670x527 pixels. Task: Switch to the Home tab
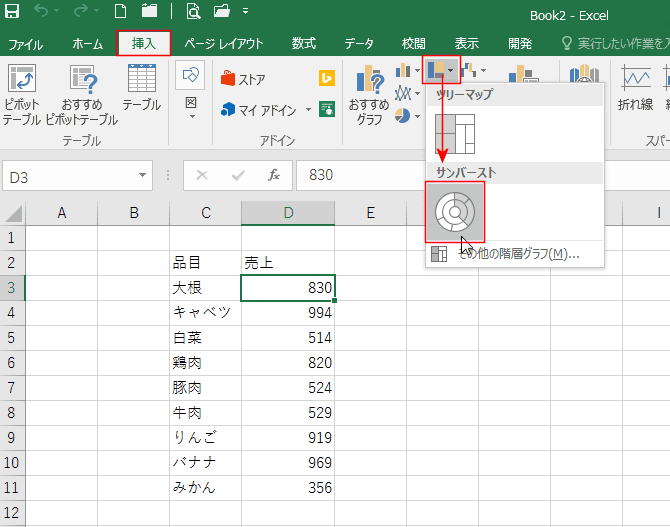[x=87, y=44]
